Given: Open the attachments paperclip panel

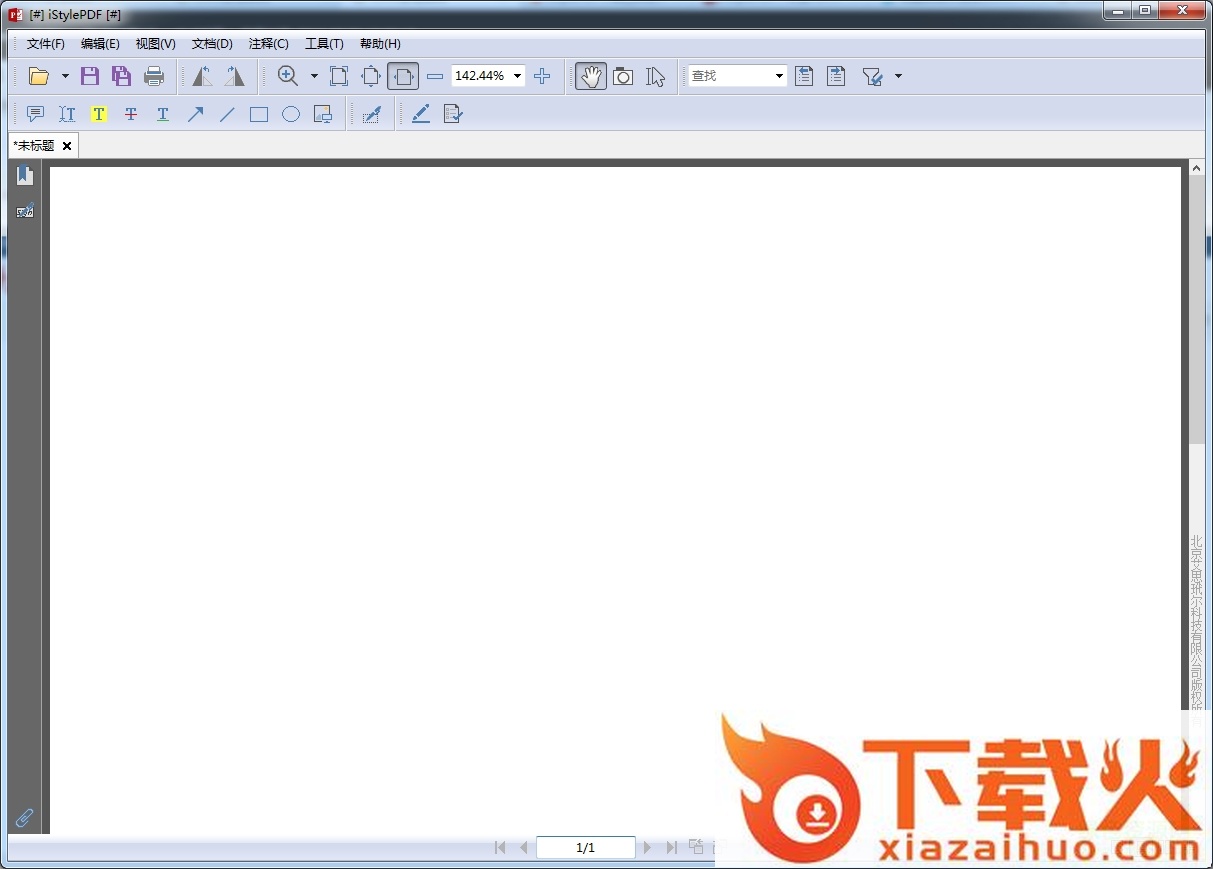Looking at the screenshot, I should pyautogui.click(x=25, y=817).
